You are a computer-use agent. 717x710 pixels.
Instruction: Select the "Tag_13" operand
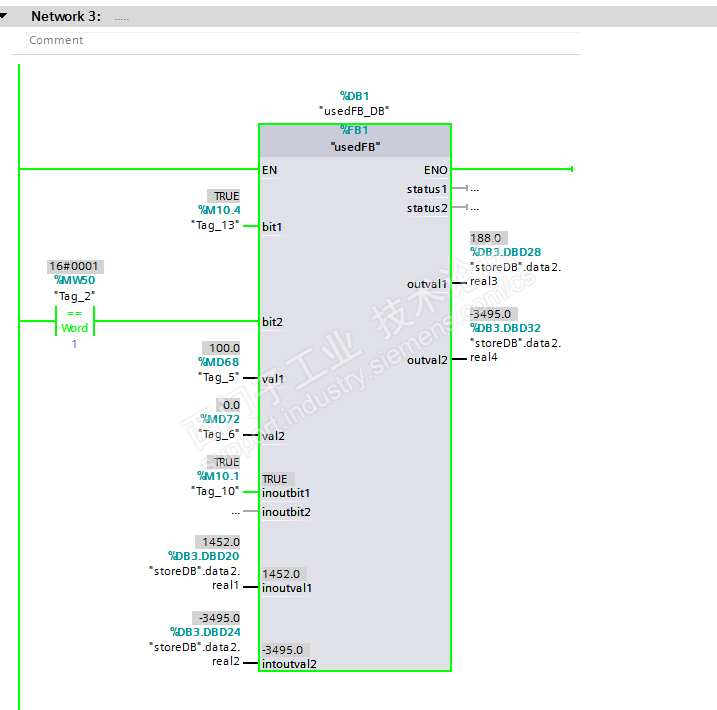[215, 225]
